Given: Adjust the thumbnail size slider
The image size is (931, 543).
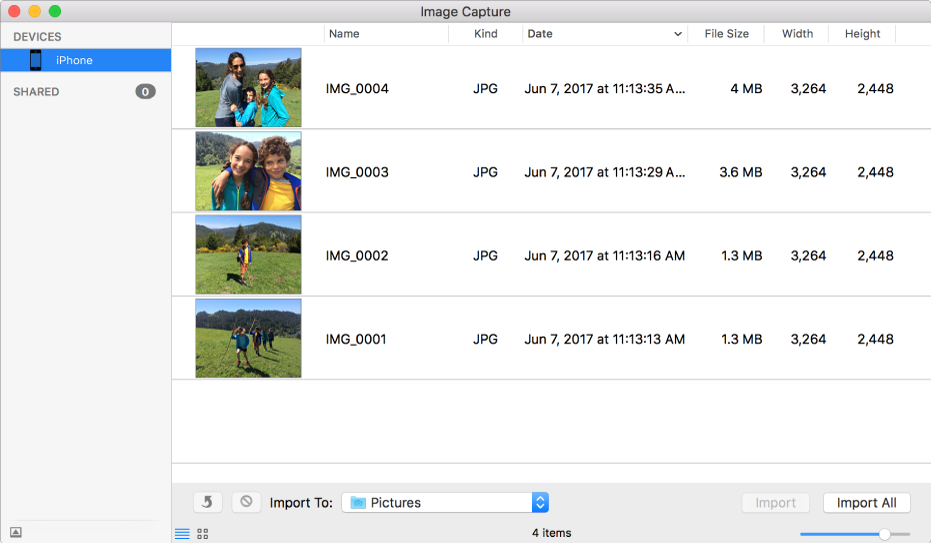Looking at the screenshot, I should [884, 534].
